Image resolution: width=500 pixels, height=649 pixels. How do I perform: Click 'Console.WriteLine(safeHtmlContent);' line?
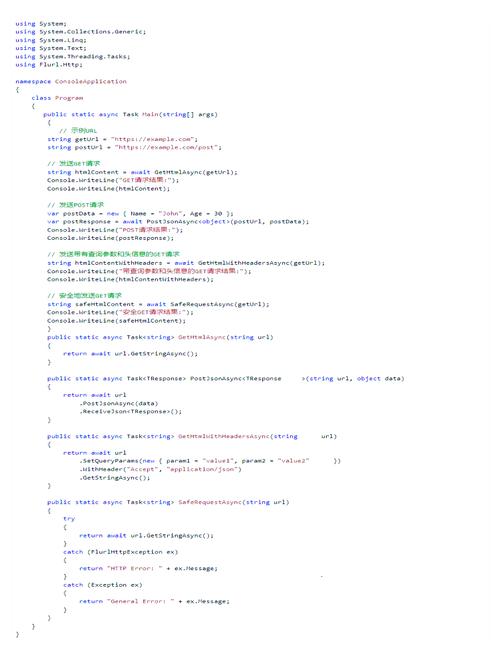point(116,321)
